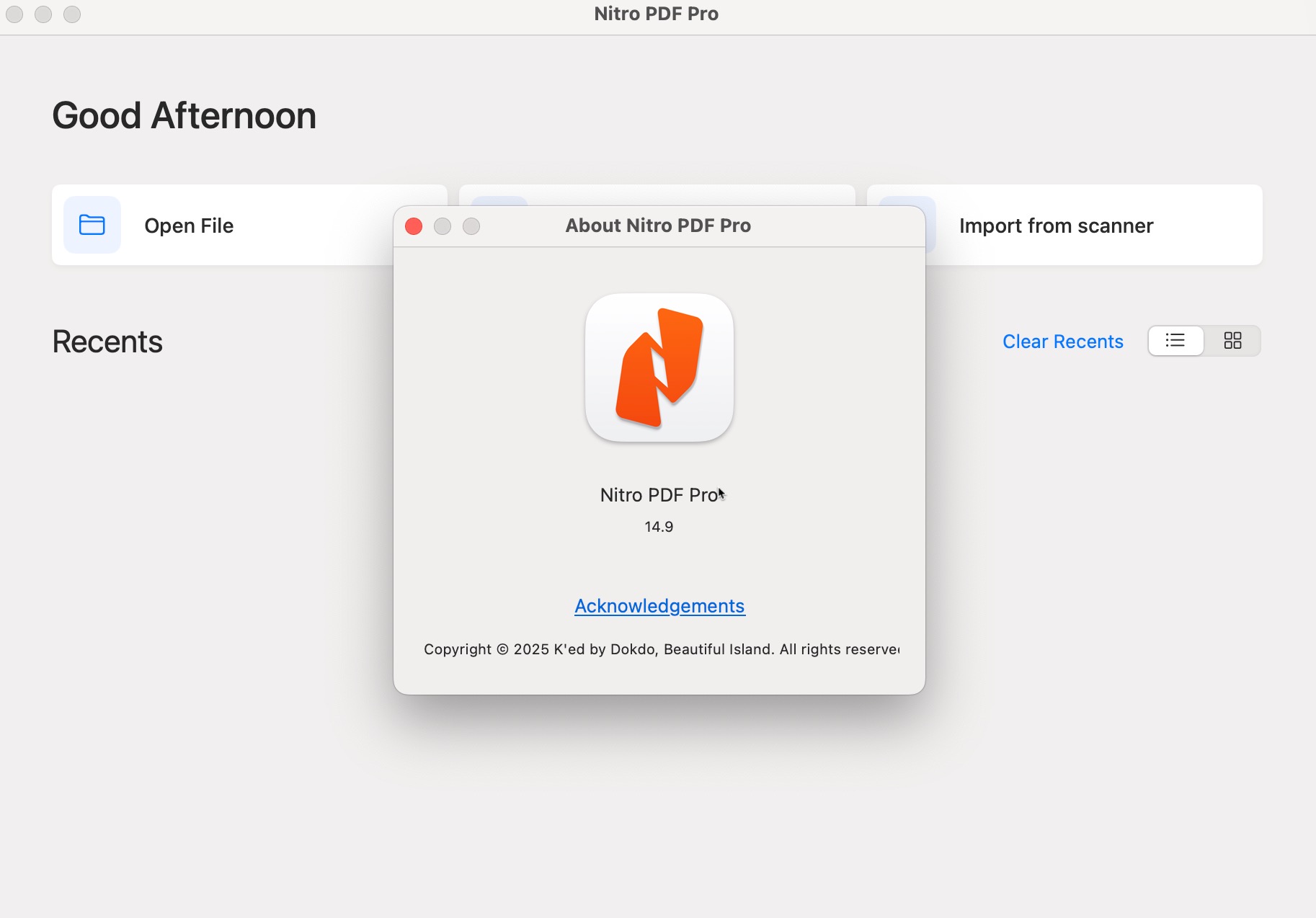This screenshot has width=1316, height=918.
Task: Click the main window title Nitro PDF Pro
Action: [657, 14]
